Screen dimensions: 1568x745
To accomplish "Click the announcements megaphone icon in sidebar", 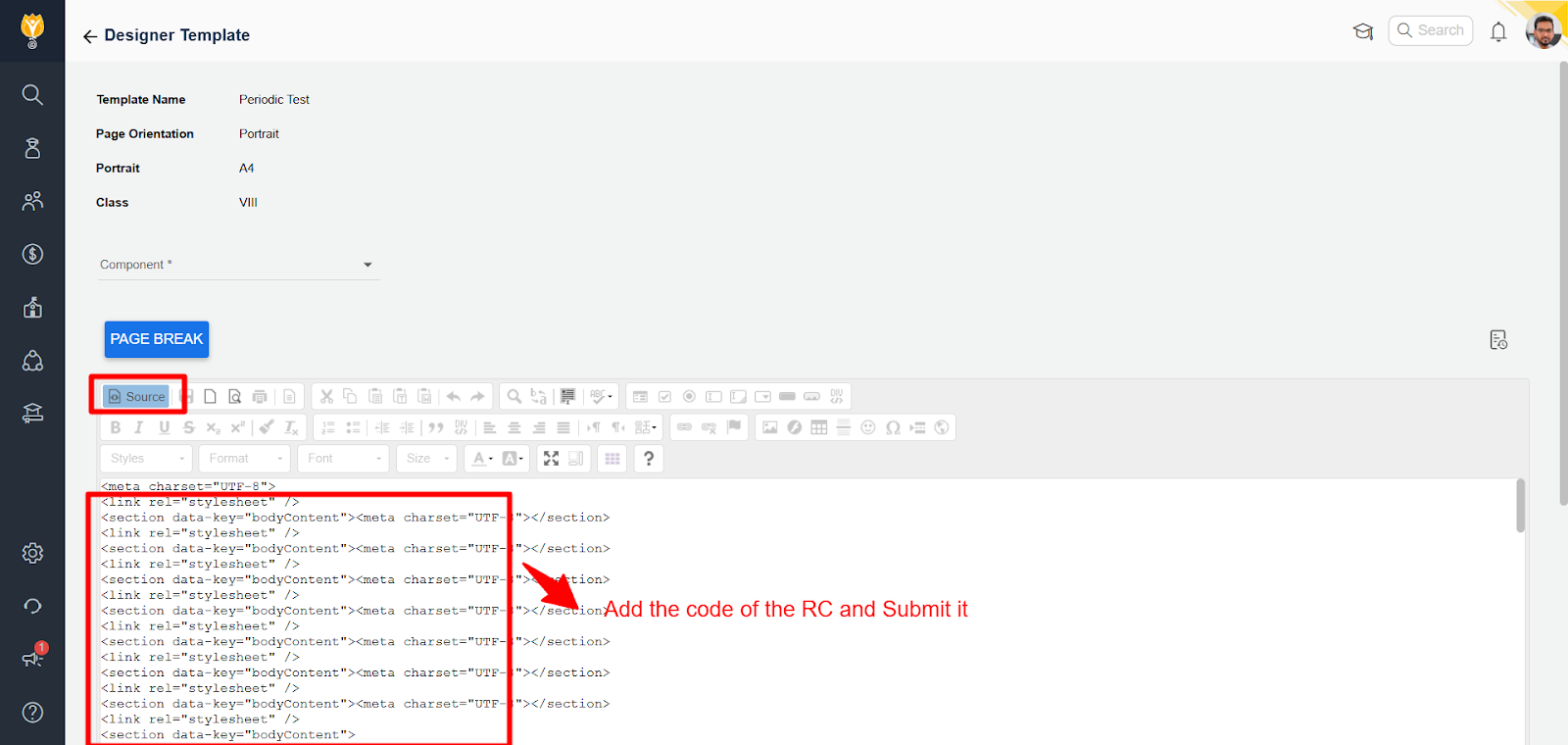I will point(32,658).
